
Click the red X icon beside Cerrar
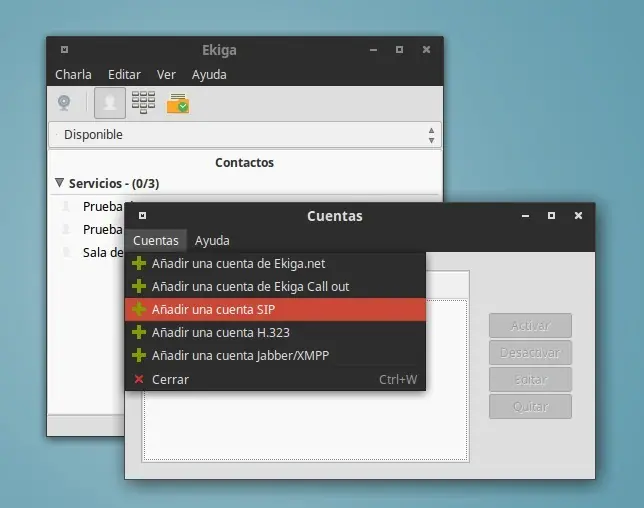click(139, 379)
